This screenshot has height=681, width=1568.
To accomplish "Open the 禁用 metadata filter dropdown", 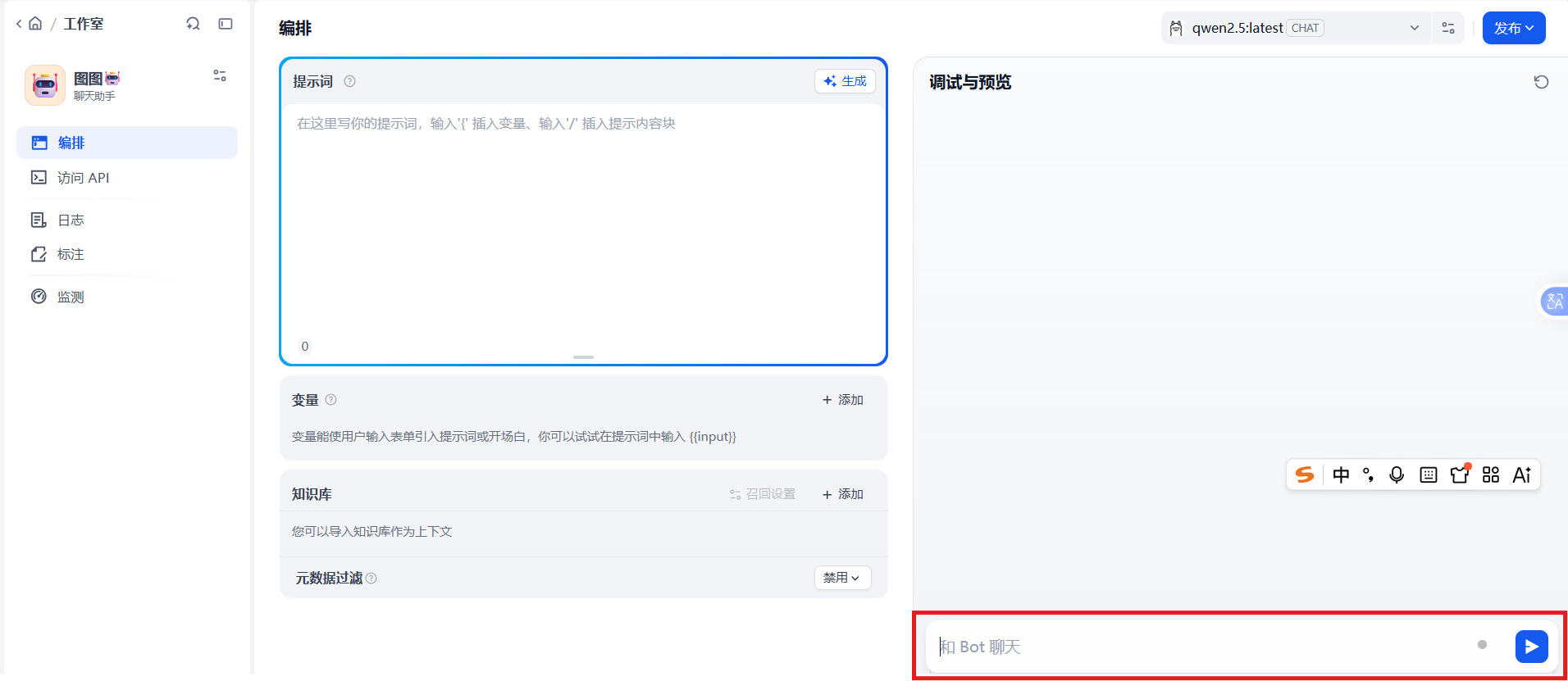I will 842,578.
